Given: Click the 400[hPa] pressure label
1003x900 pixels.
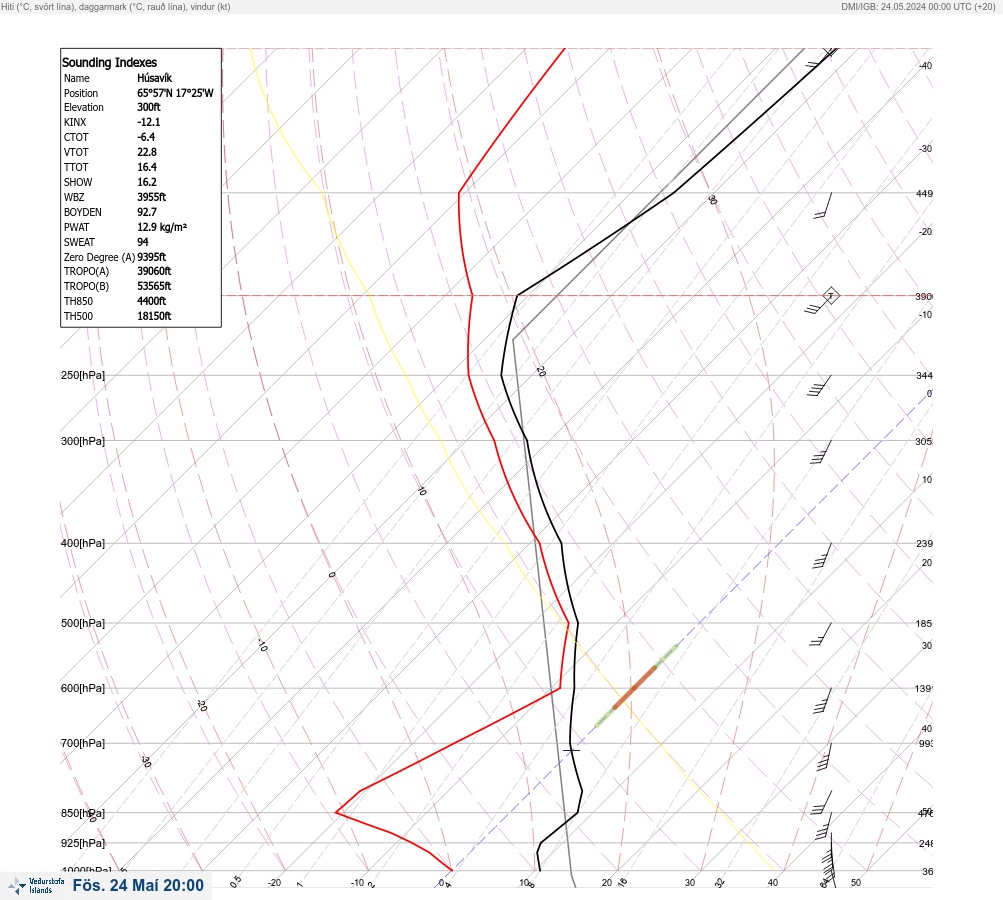Looking at the screenshot, I should coord(83,543).
